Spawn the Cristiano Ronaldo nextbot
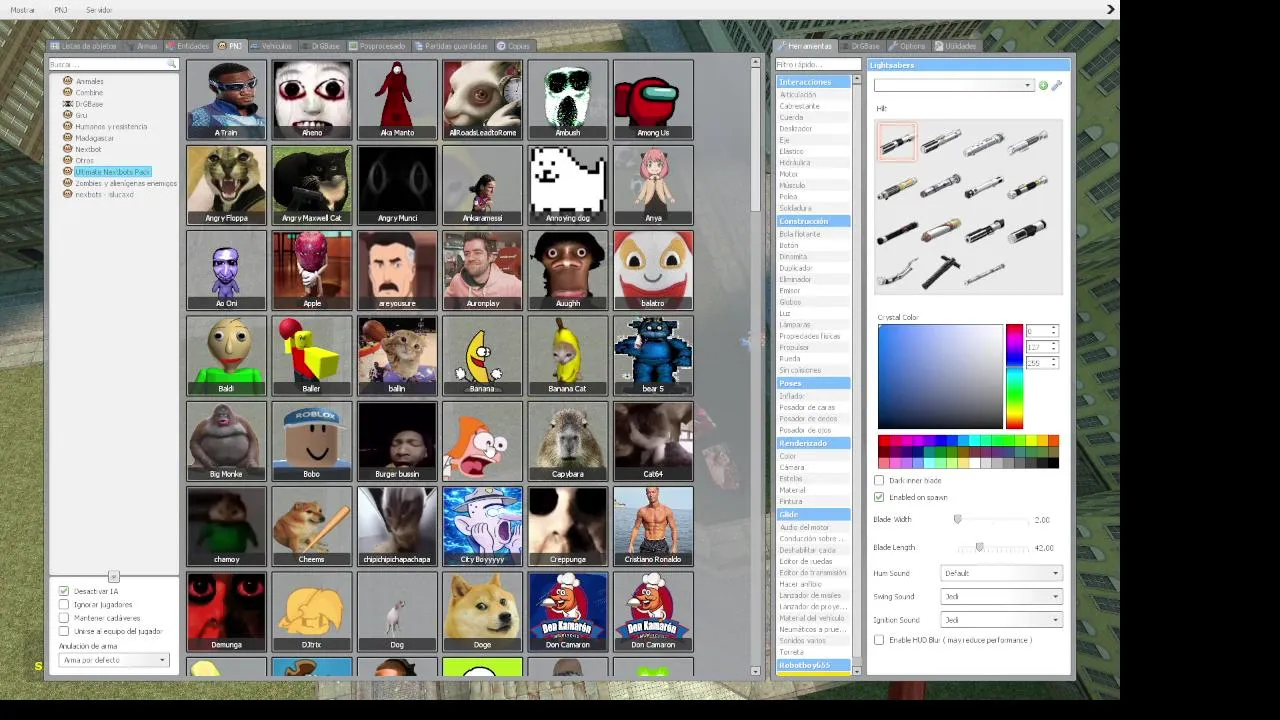The image size is (1280, 720). (x=653, y=526)
